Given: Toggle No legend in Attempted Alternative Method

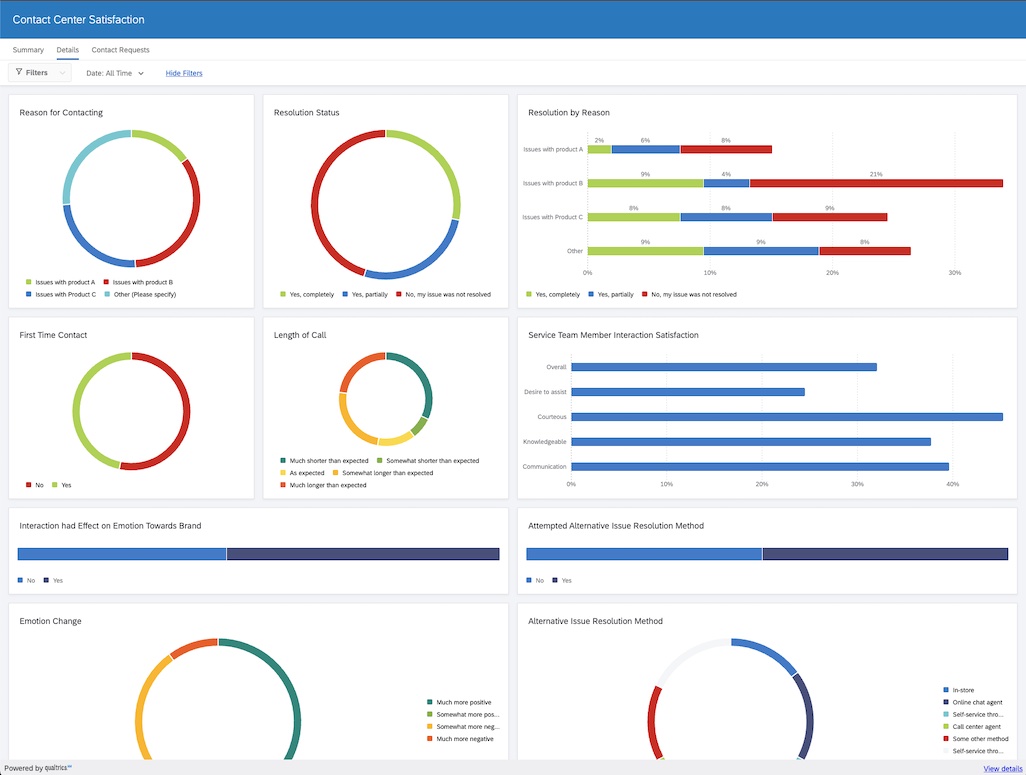Looking at the screenshot, I should point(535,581).
